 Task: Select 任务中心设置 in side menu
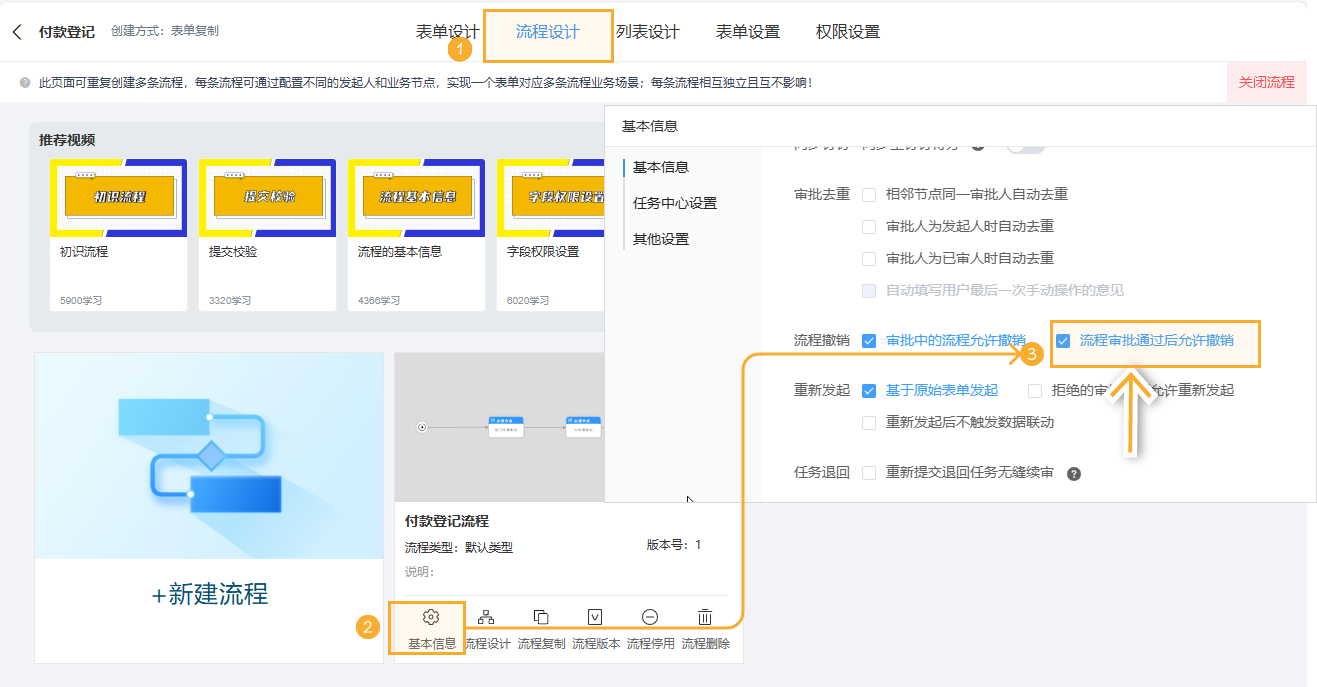pos(674,203)
